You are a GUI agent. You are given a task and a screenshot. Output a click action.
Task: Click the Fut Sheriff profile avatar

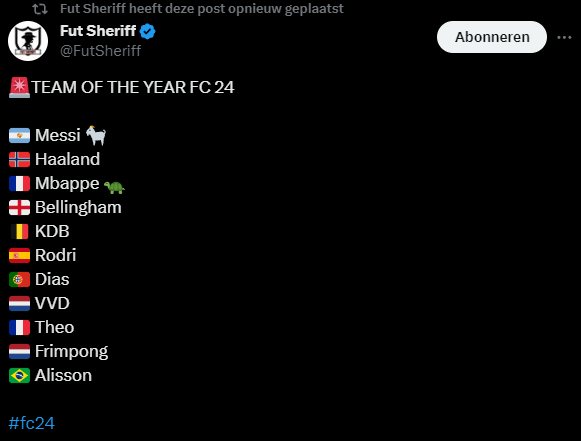click(x=28, y=41)
